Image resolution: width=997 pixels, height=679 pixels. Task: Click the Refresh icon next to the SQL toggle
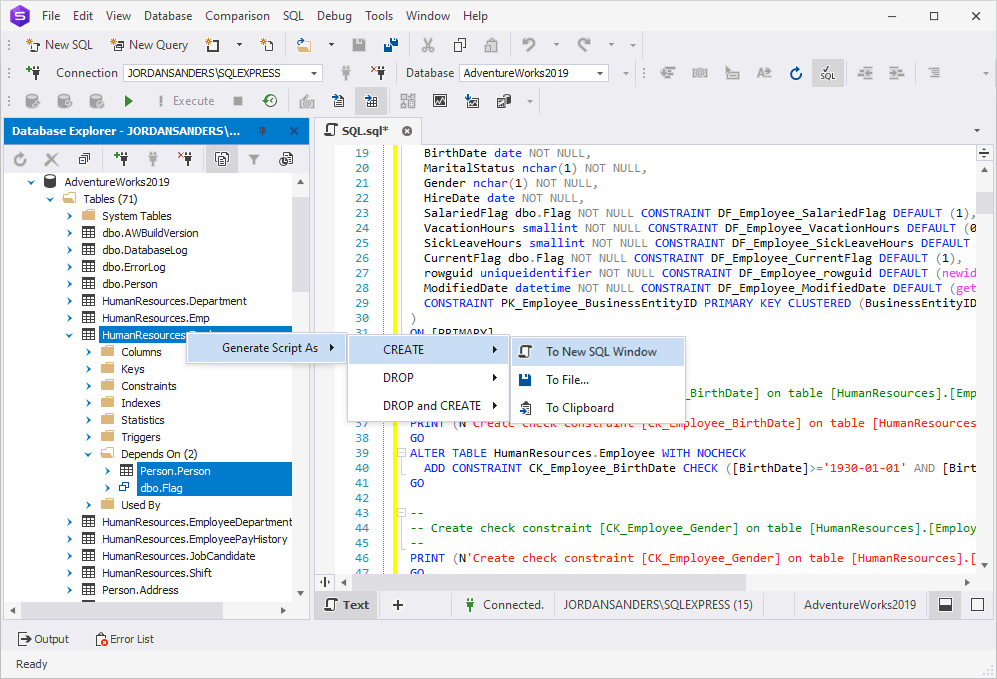(795, 73)
